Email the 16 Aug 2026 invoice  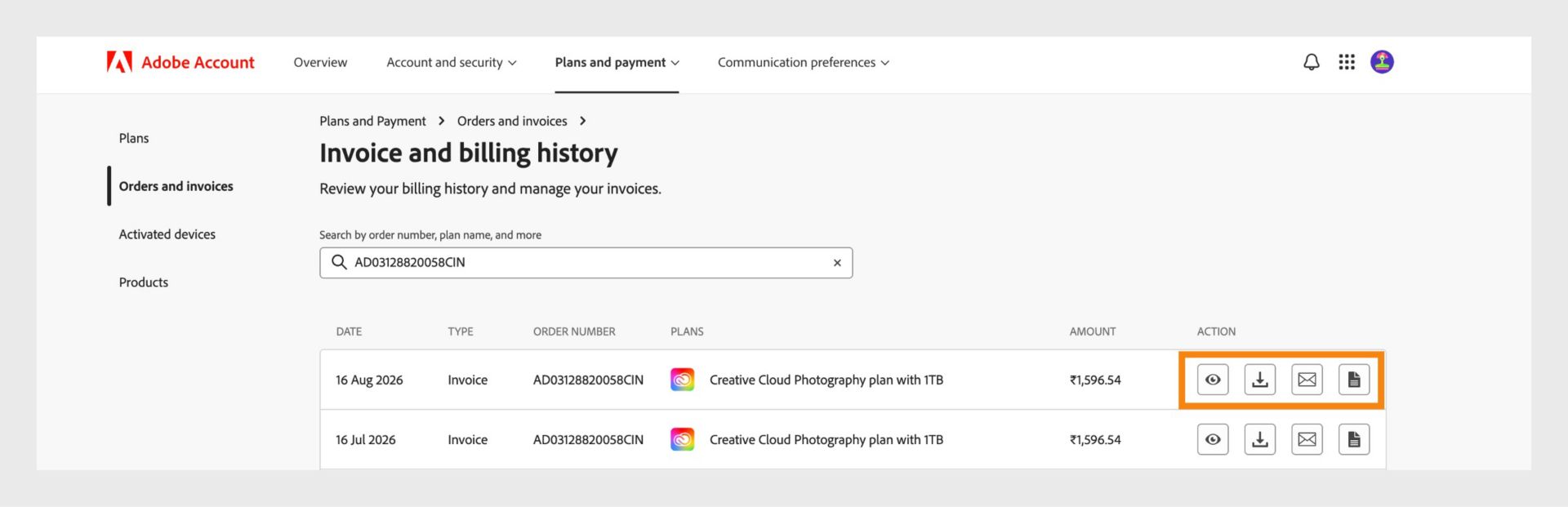point(1307,380)
